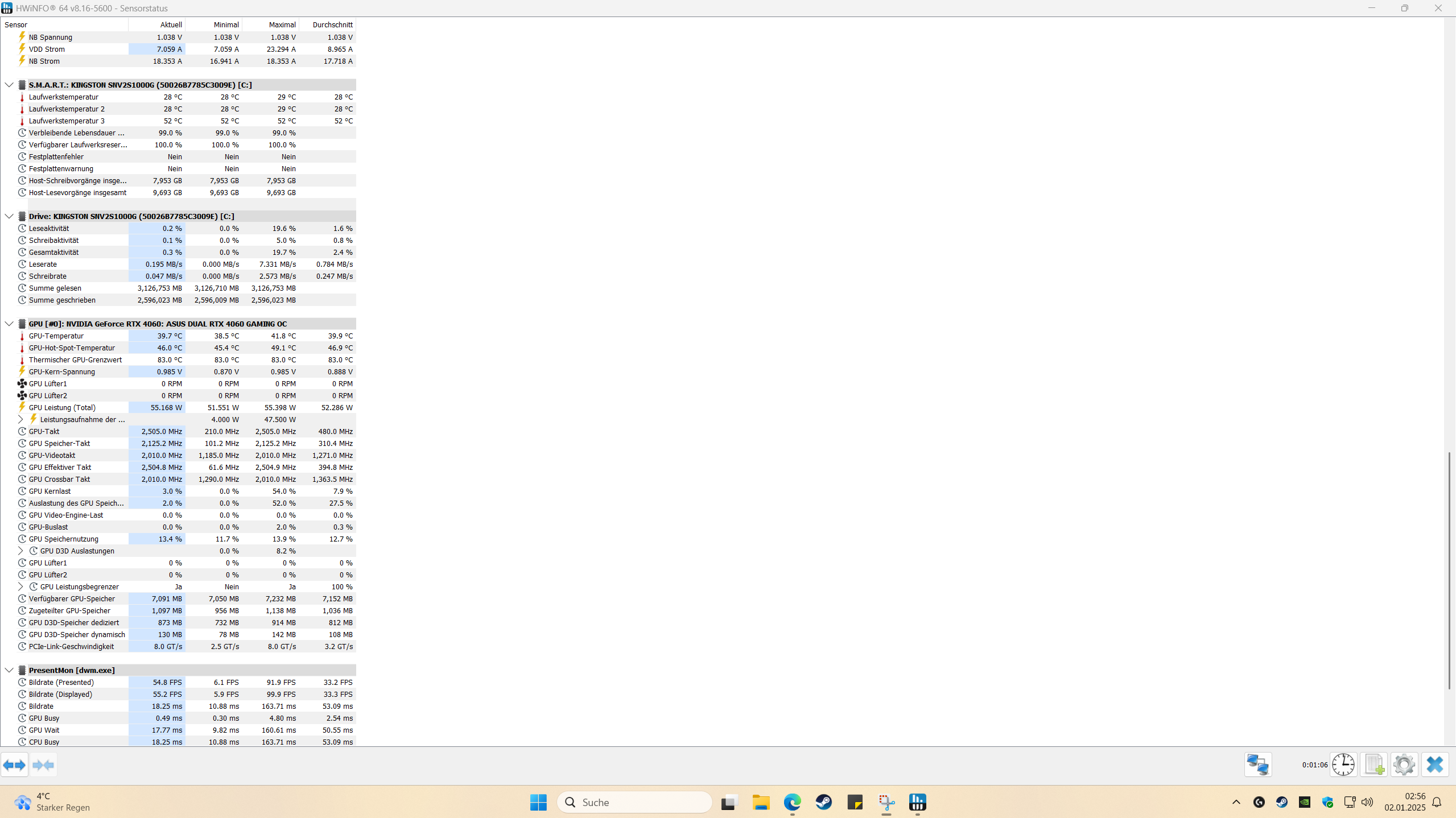Click the Maximal column header

(282, 24)
